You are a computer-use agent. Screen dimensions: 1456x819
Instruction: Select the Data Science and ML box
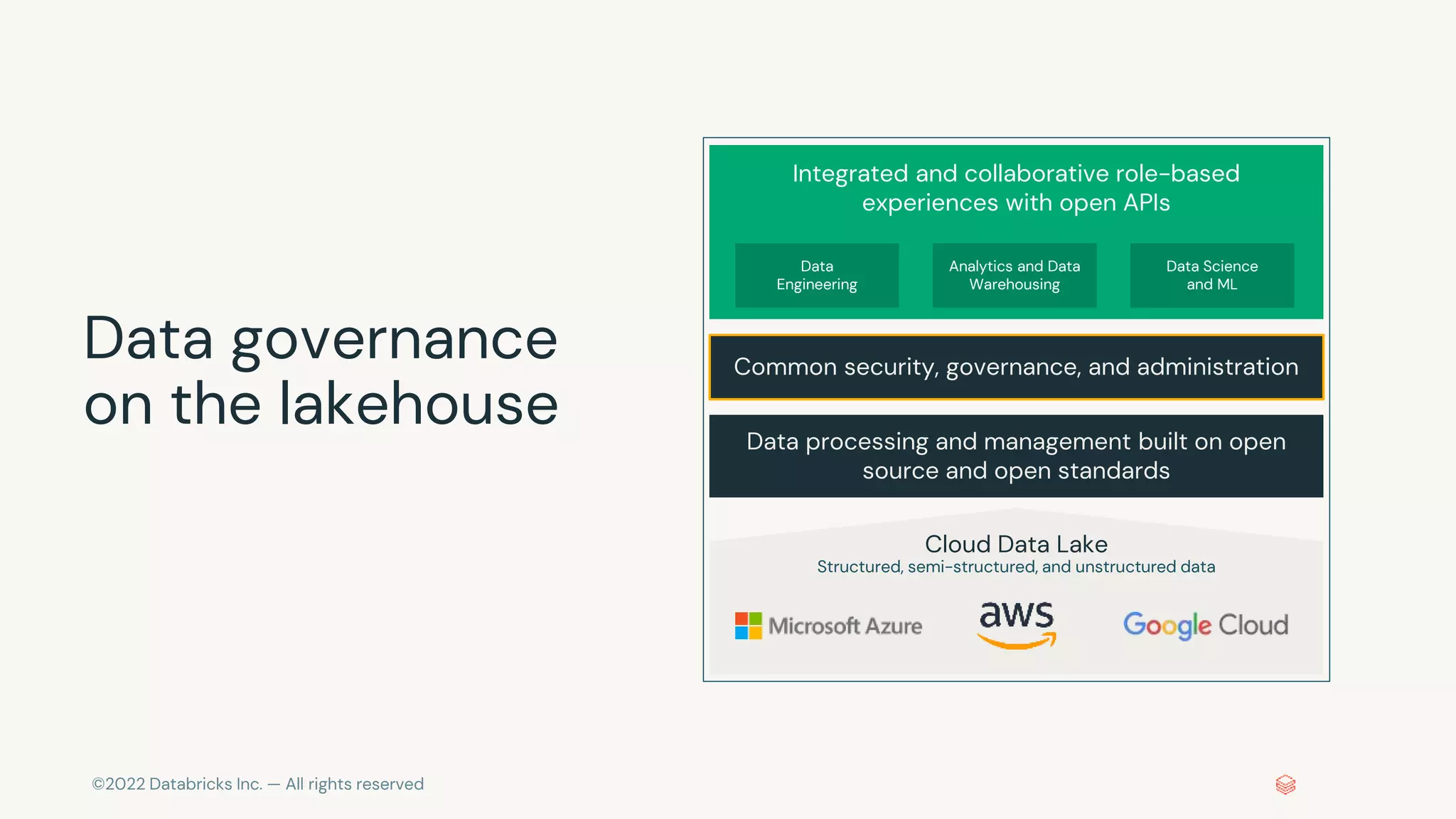pyautogui.click(x=1212, y=275)
